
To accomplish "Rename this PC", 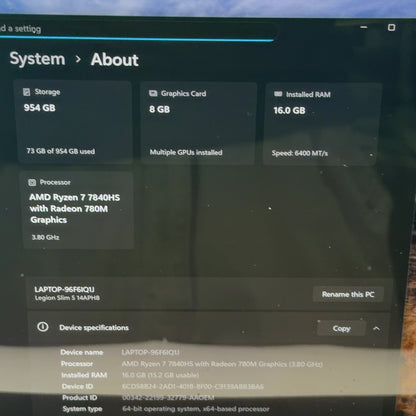I will pos(348,294).
